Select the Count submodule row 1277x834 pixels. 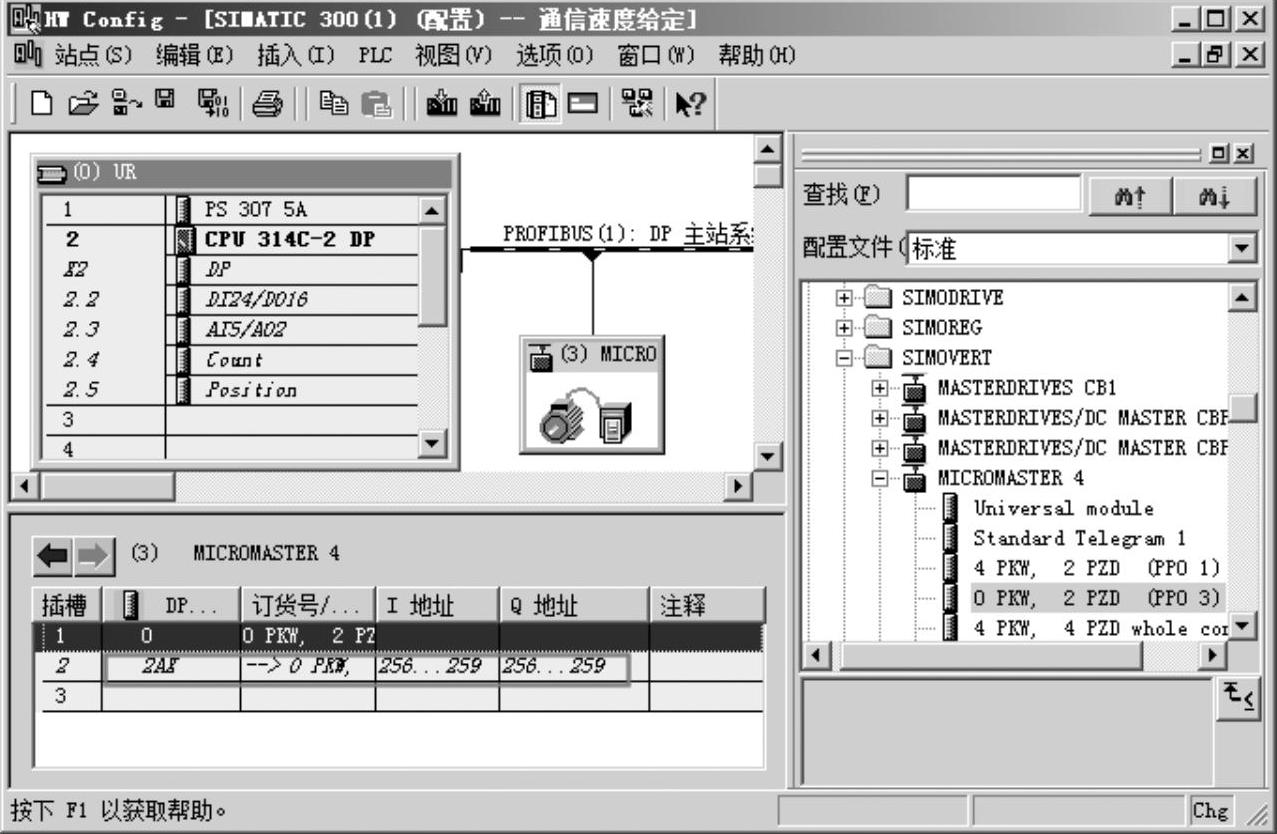(x=229, y=360)
